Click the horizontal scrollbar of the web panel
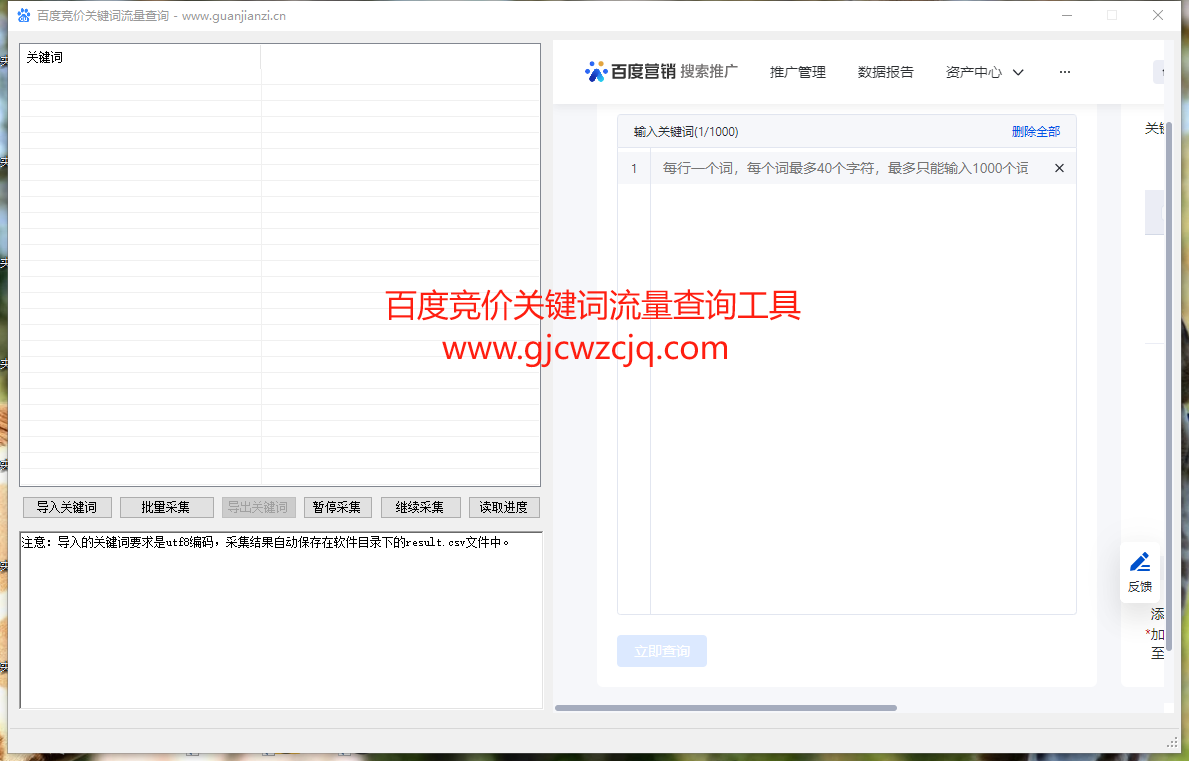This screenshot has width=1189, height=761. coord(726,708)
